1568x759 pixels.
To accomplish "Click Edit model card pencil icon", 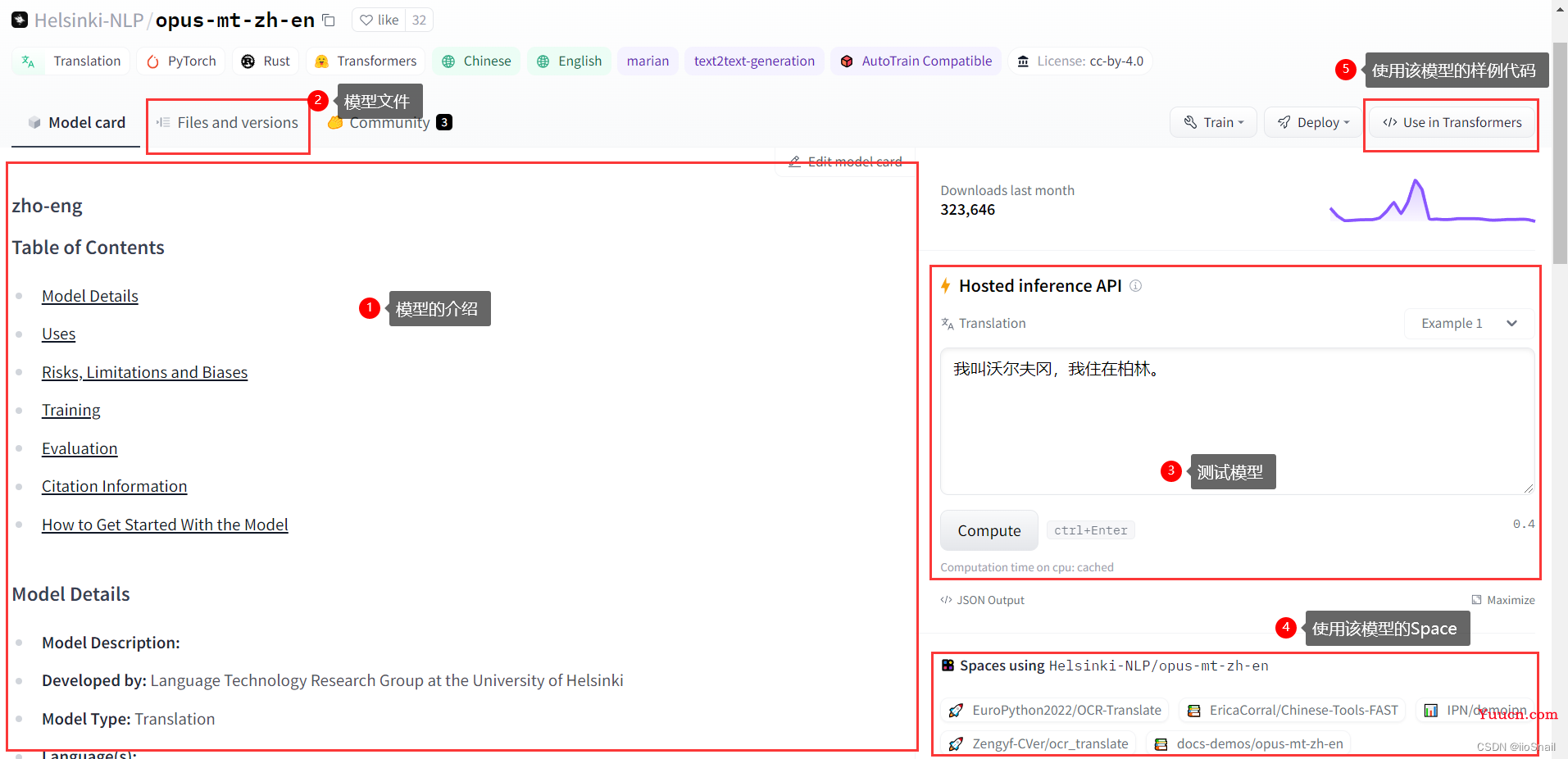I will pos(794,161).
